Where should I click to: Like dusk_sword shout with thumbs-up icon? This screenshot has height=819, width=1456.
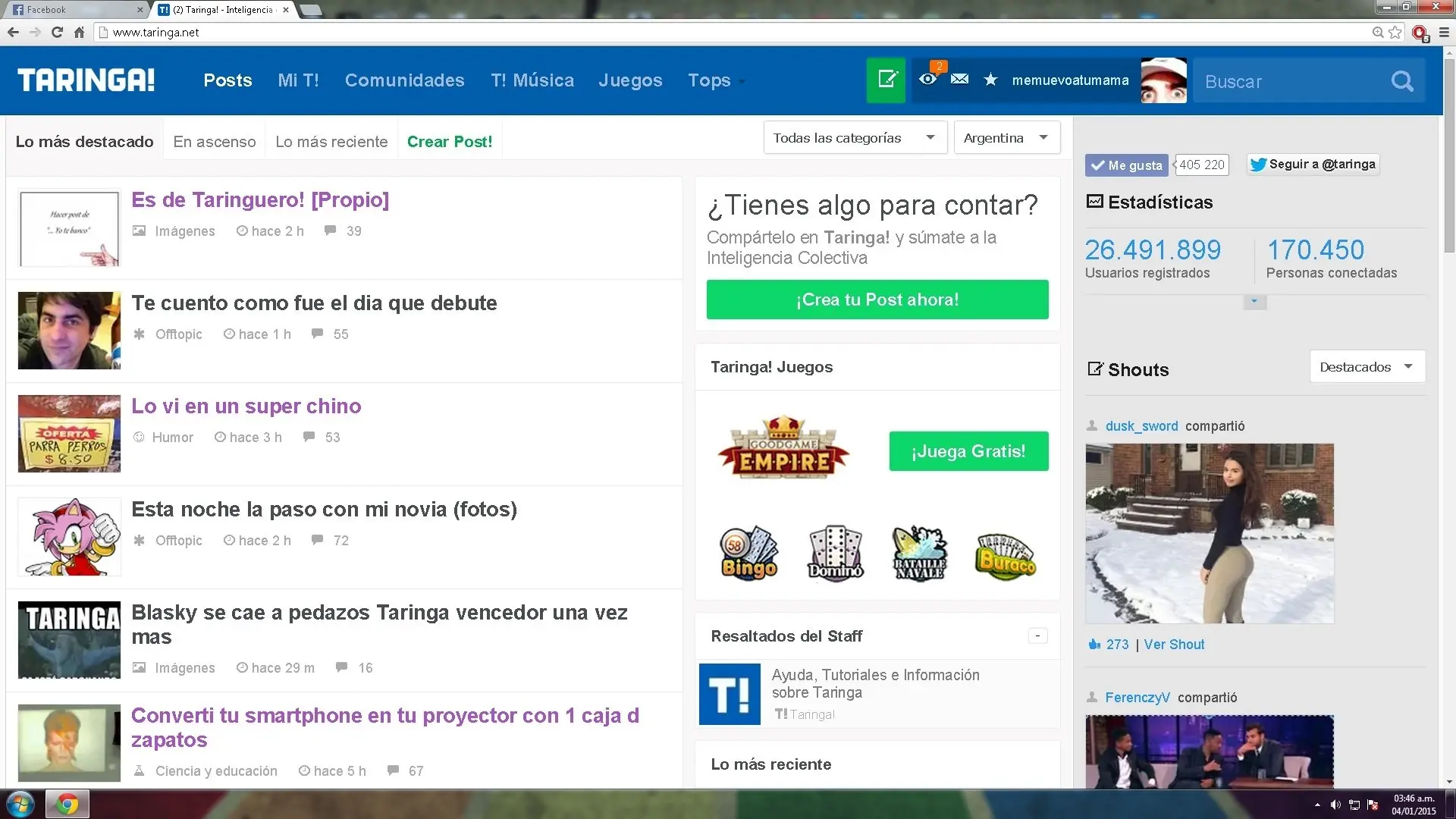(1094, 645)
